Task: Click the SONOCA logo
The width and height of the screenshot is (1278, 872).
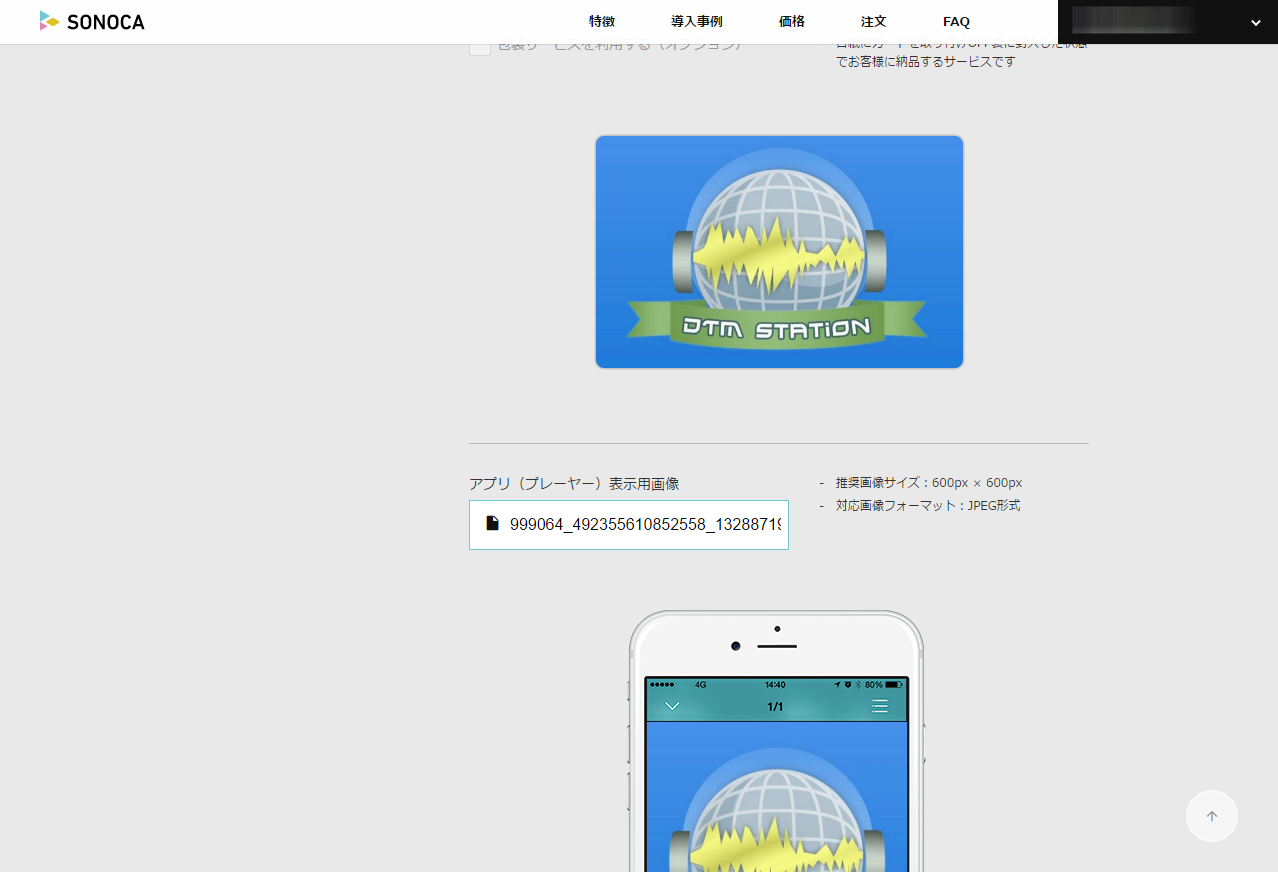Action: point(92,21)
